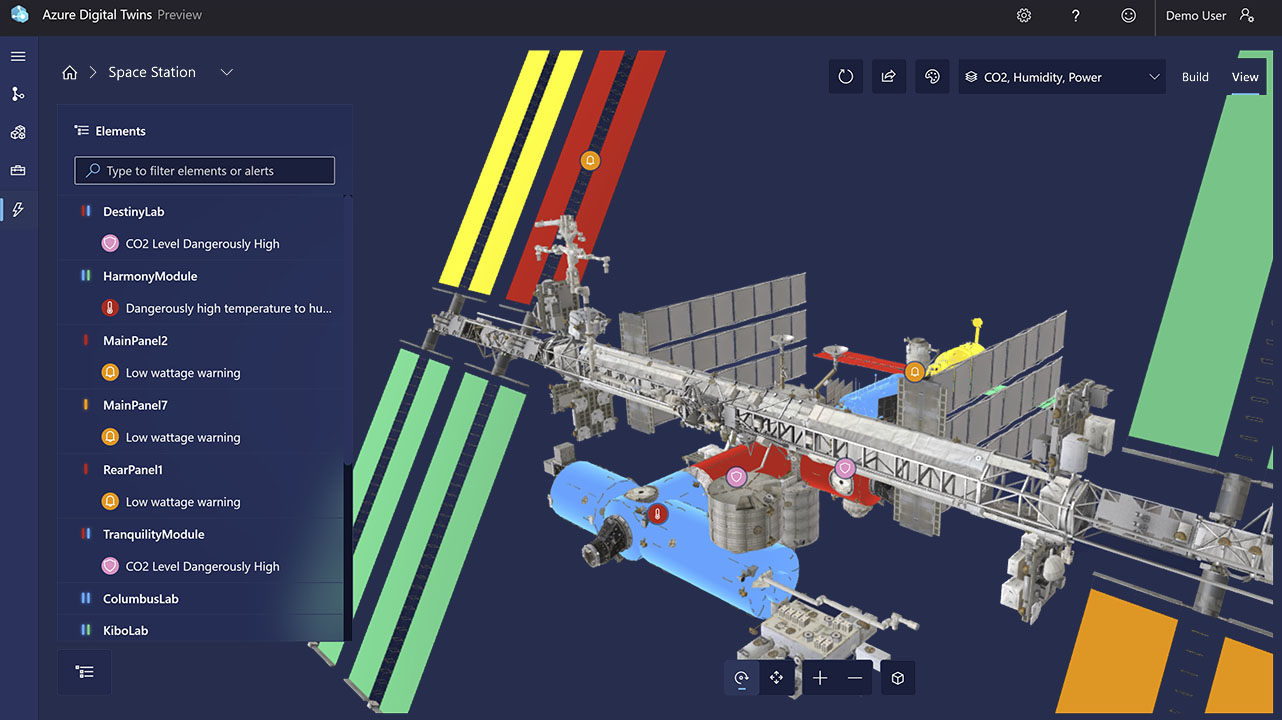The image size is (1282, 720).
Task: Open the Demo User account menu
Action: [x=1210, y=16]
